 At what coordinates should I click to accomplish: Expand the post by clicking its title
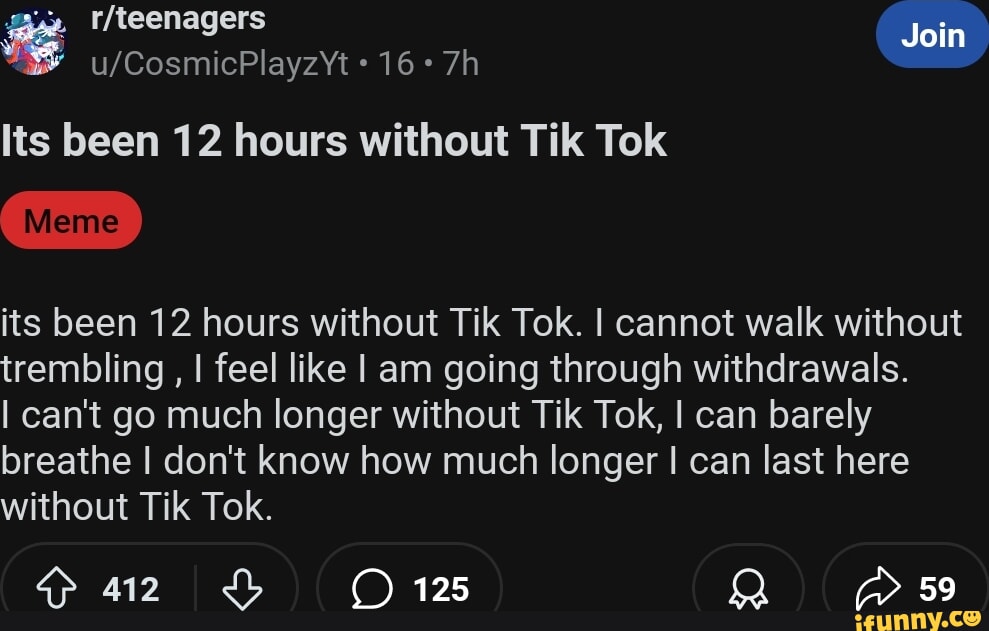(x=333, y=141)
